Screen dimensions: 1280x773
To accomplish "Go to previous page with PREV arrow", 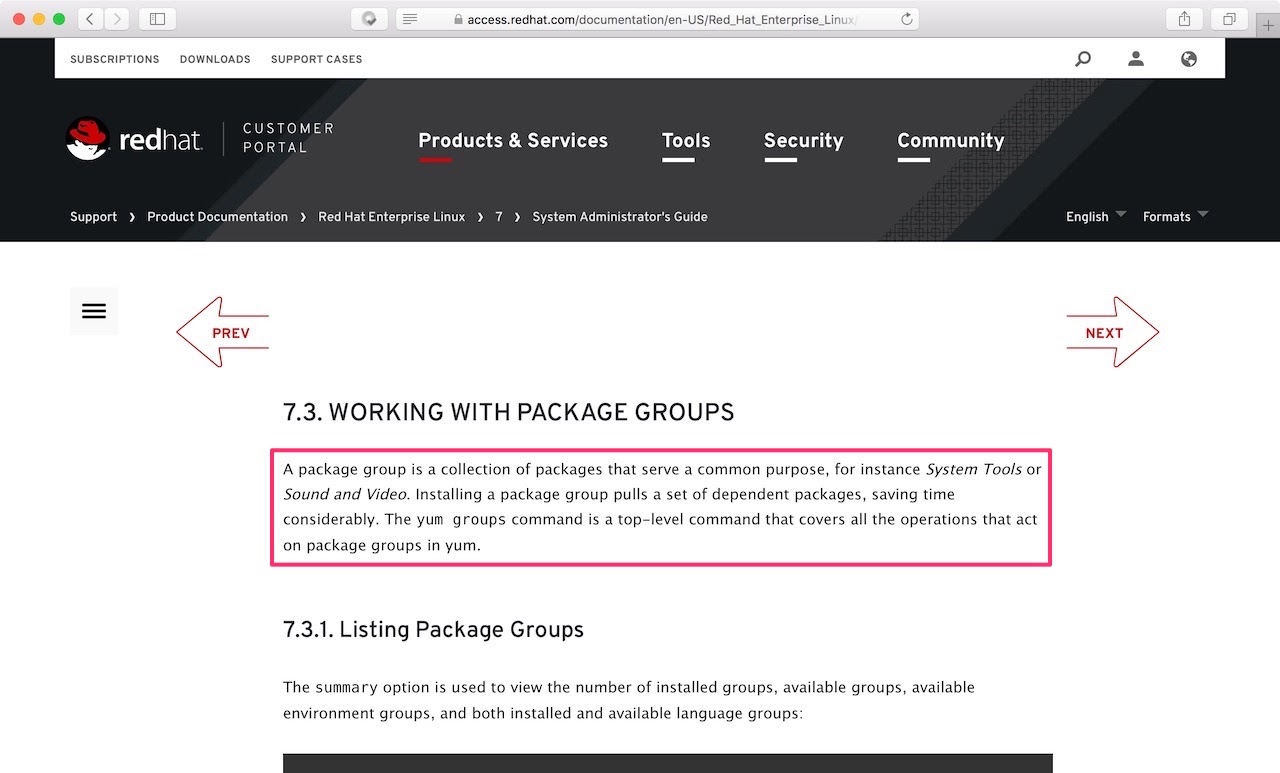I will [x=222, y=332].
